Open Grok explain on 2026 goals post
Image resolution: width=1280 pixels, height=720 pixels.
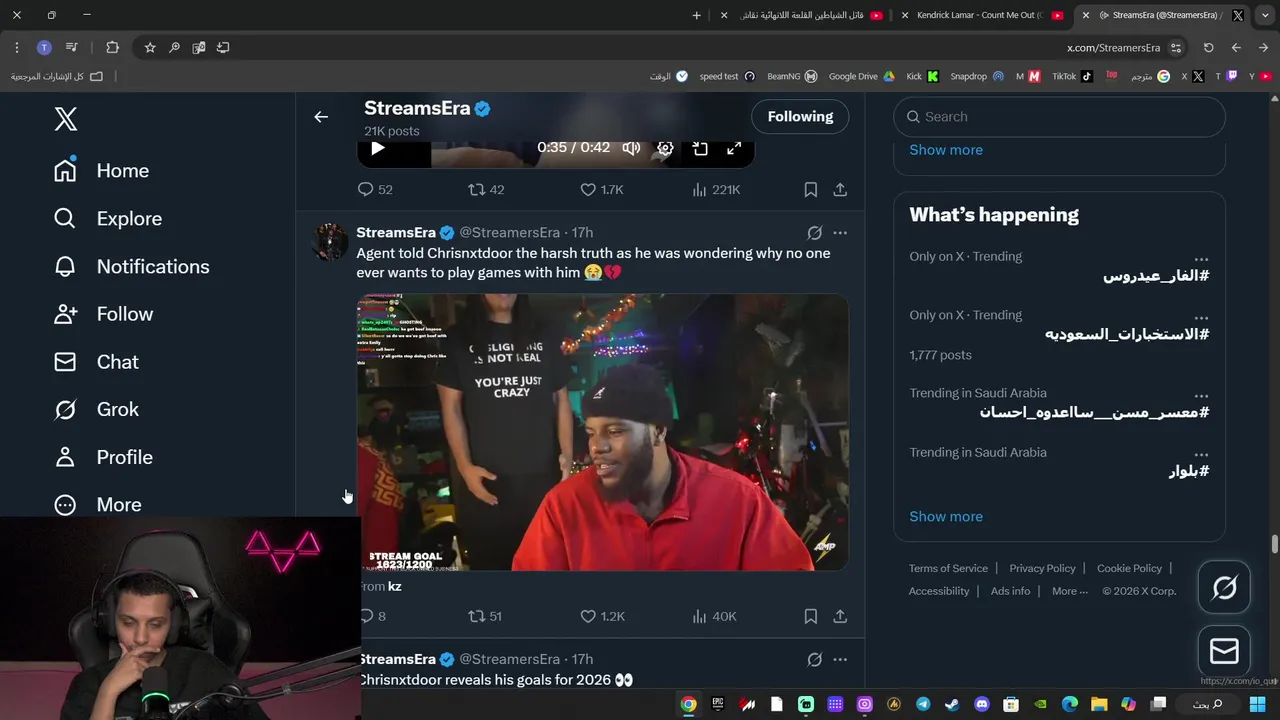[814, 660]
